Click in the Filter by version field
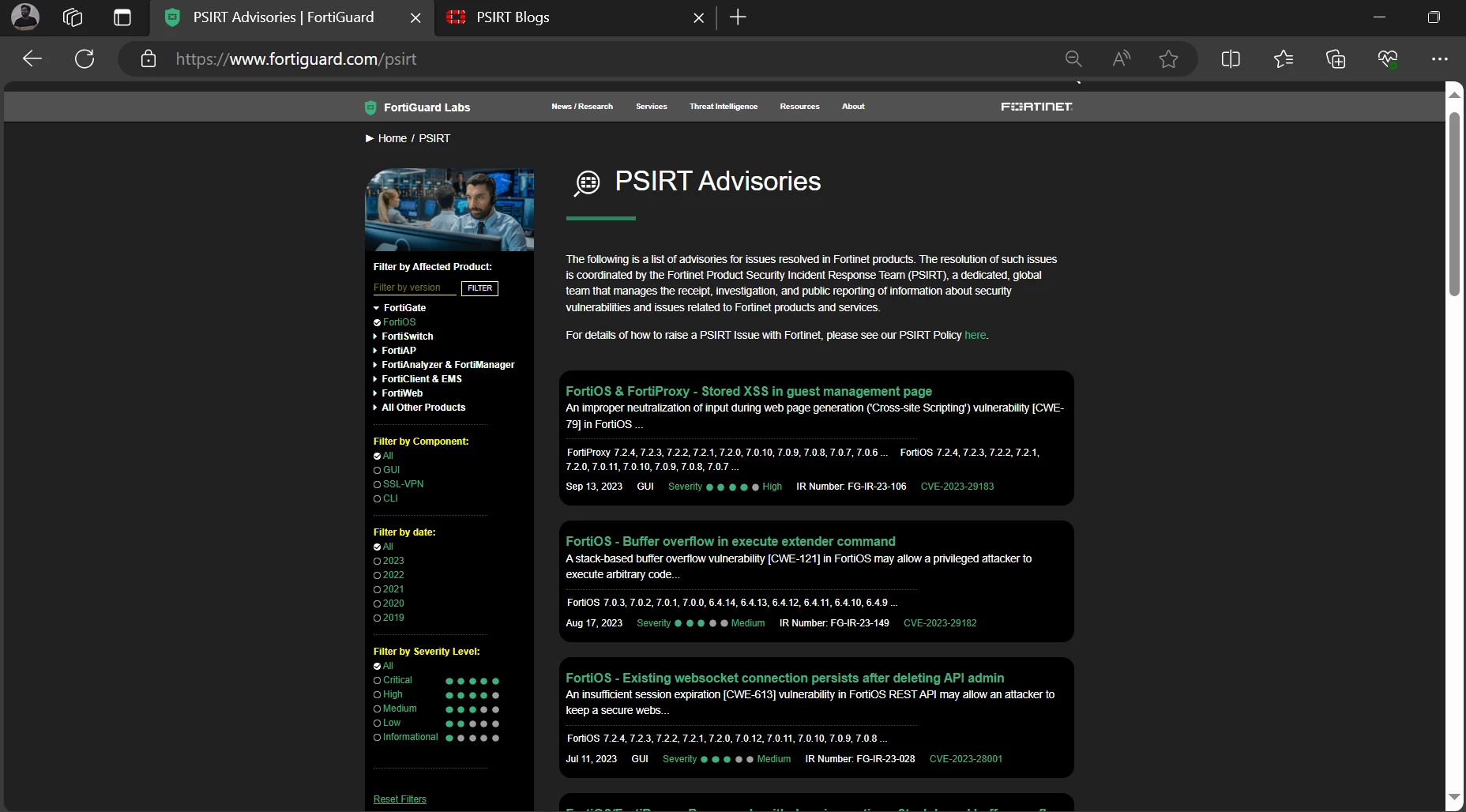This screenshot has width=1466, height=812. pos(415,288)
